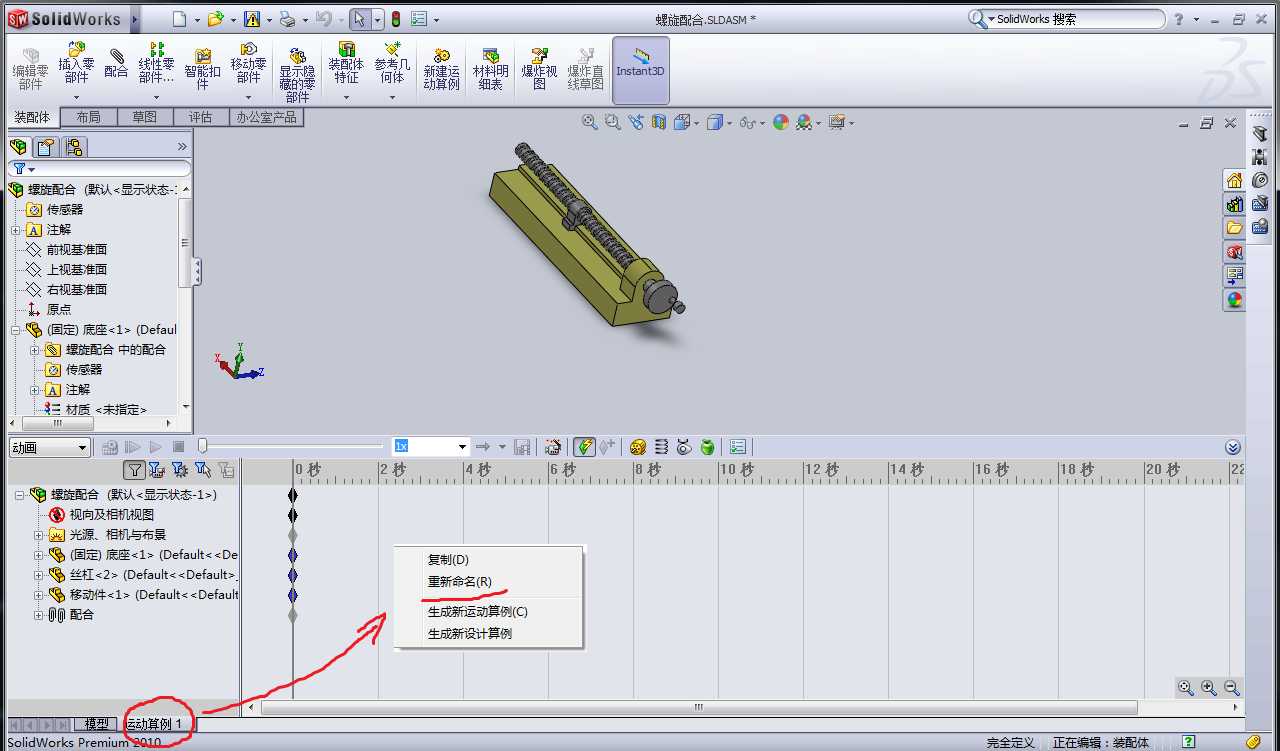Click the Spring icon in motion toolbar
The width and height of the screenshot is (1280, 751).
(x=661, y=447)
